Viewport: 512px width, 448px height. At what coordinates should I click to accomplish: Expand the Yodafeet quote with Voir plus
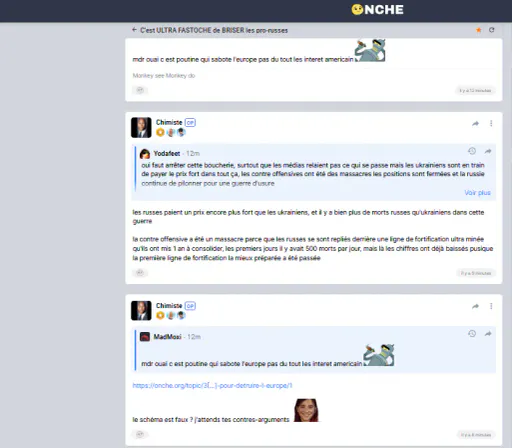coord(477,193)
